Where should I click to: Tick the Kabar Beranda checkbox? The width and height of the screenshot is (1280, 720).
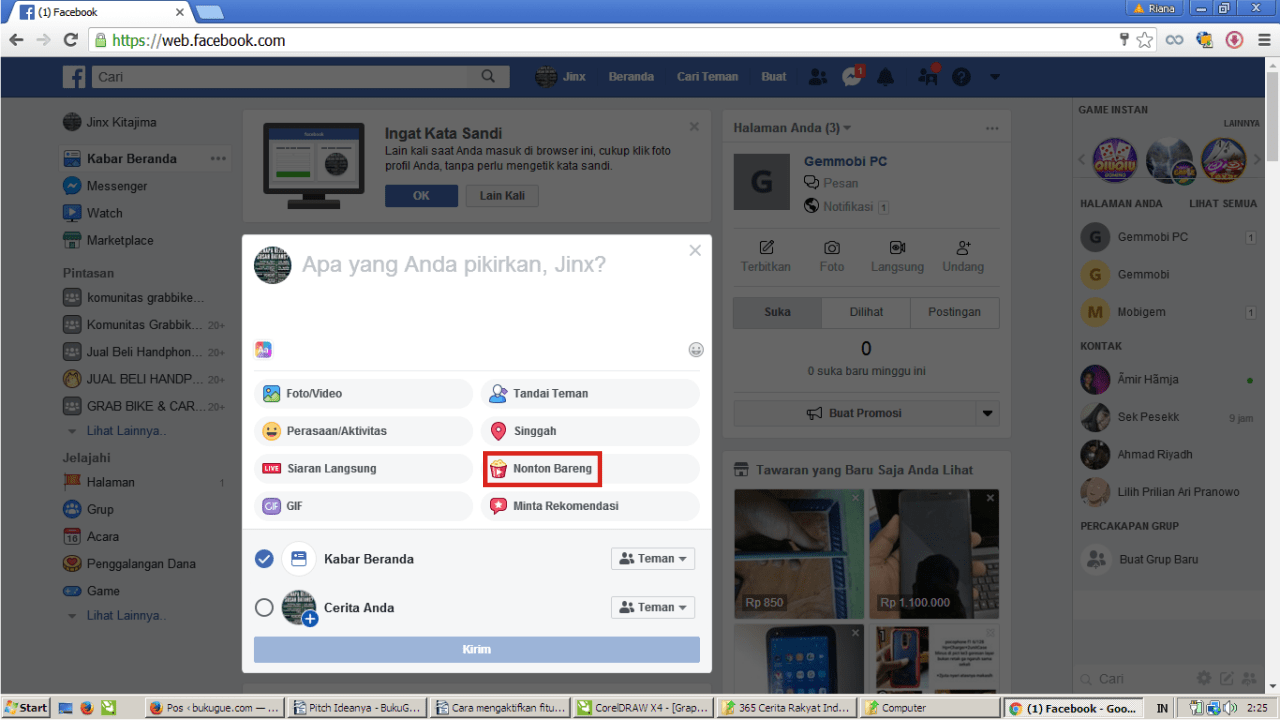264,559
